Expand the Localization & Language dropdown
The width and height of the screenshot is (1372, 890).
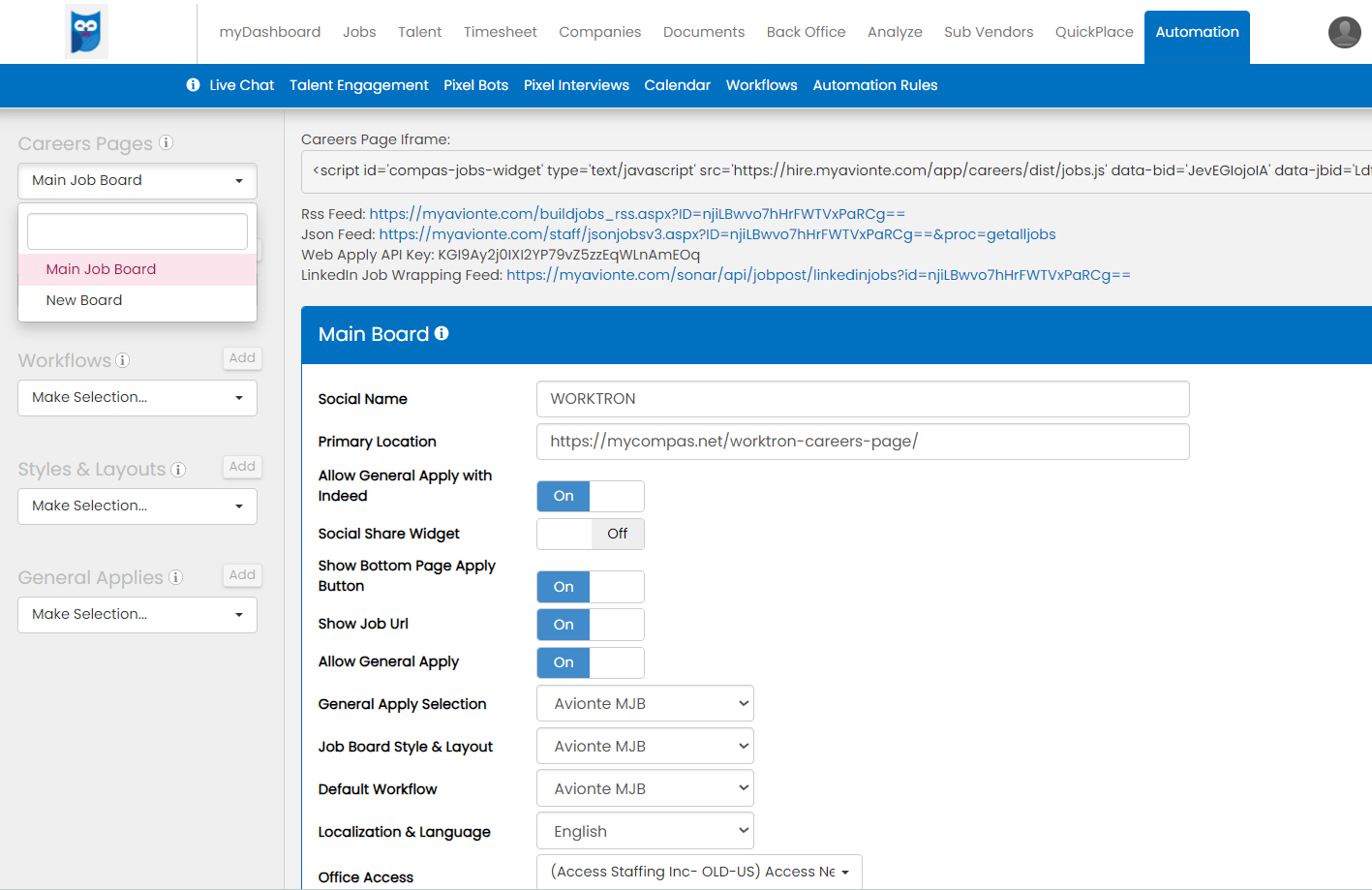[x=645, y=831]
